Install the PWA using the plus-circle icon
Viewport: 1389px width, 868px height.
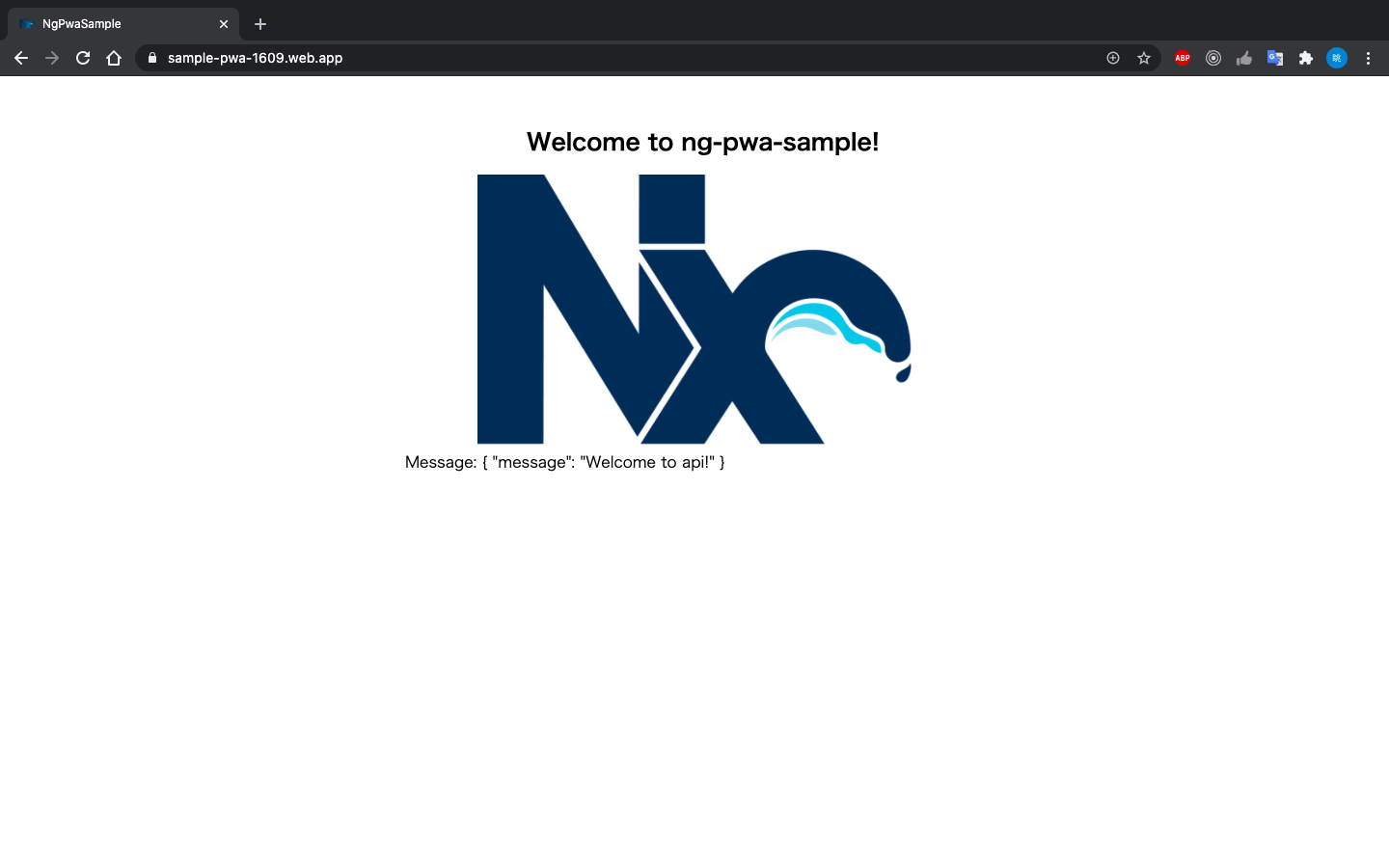point(1113,58)
